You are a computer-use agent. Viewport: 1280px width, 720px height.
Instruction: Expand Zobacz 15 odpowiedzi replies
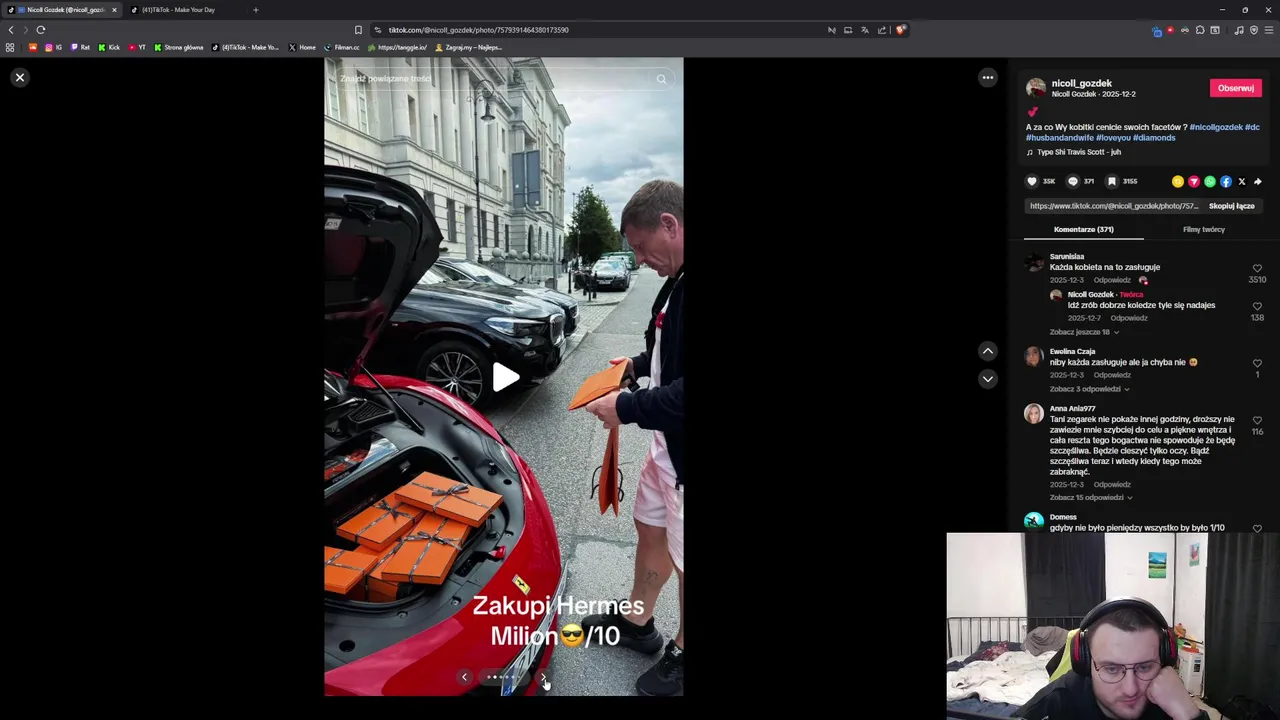(x=1091, y=497)
